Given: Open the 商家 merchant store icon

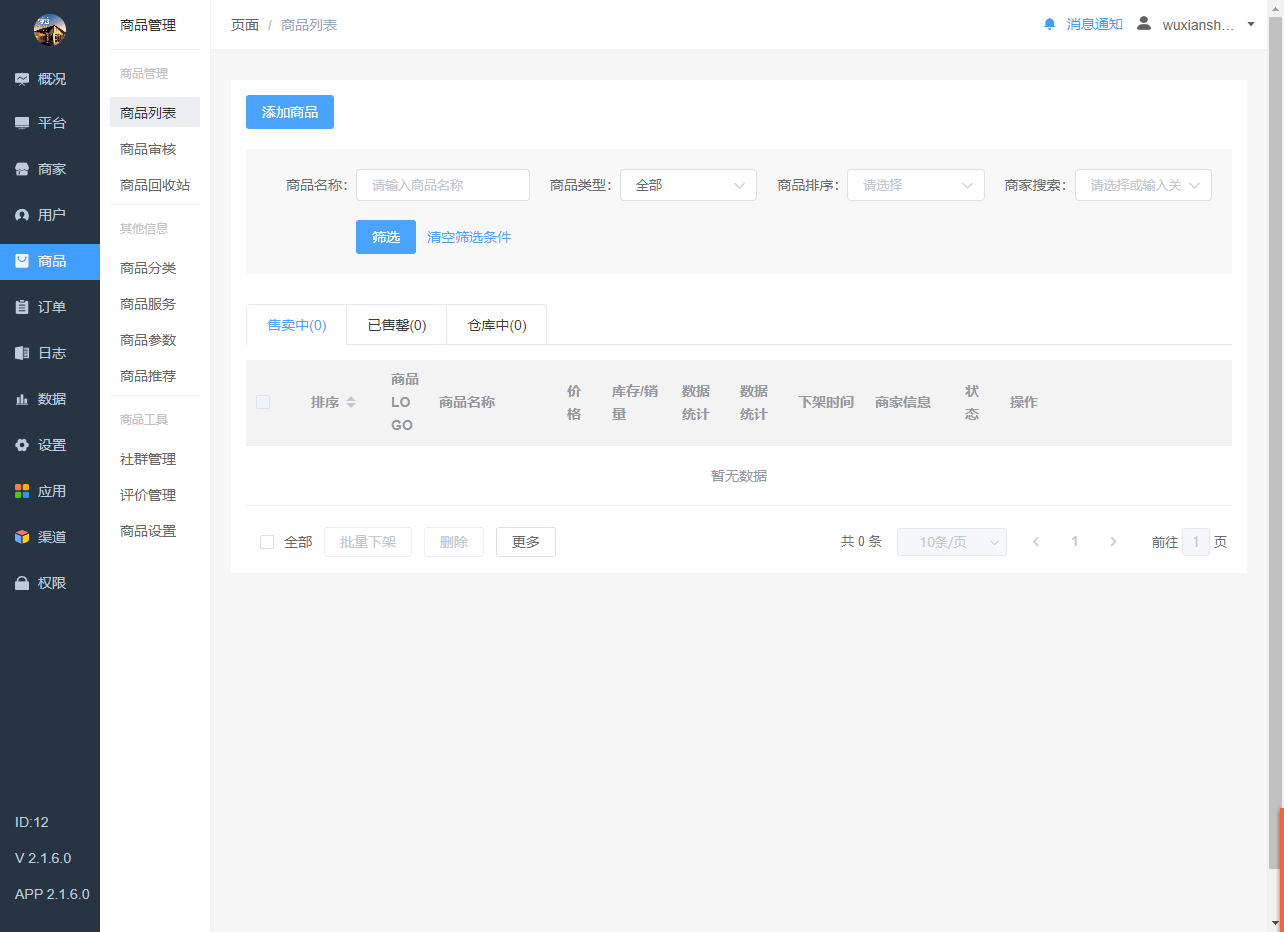Looking at the screenshot, I should [22, 169].
